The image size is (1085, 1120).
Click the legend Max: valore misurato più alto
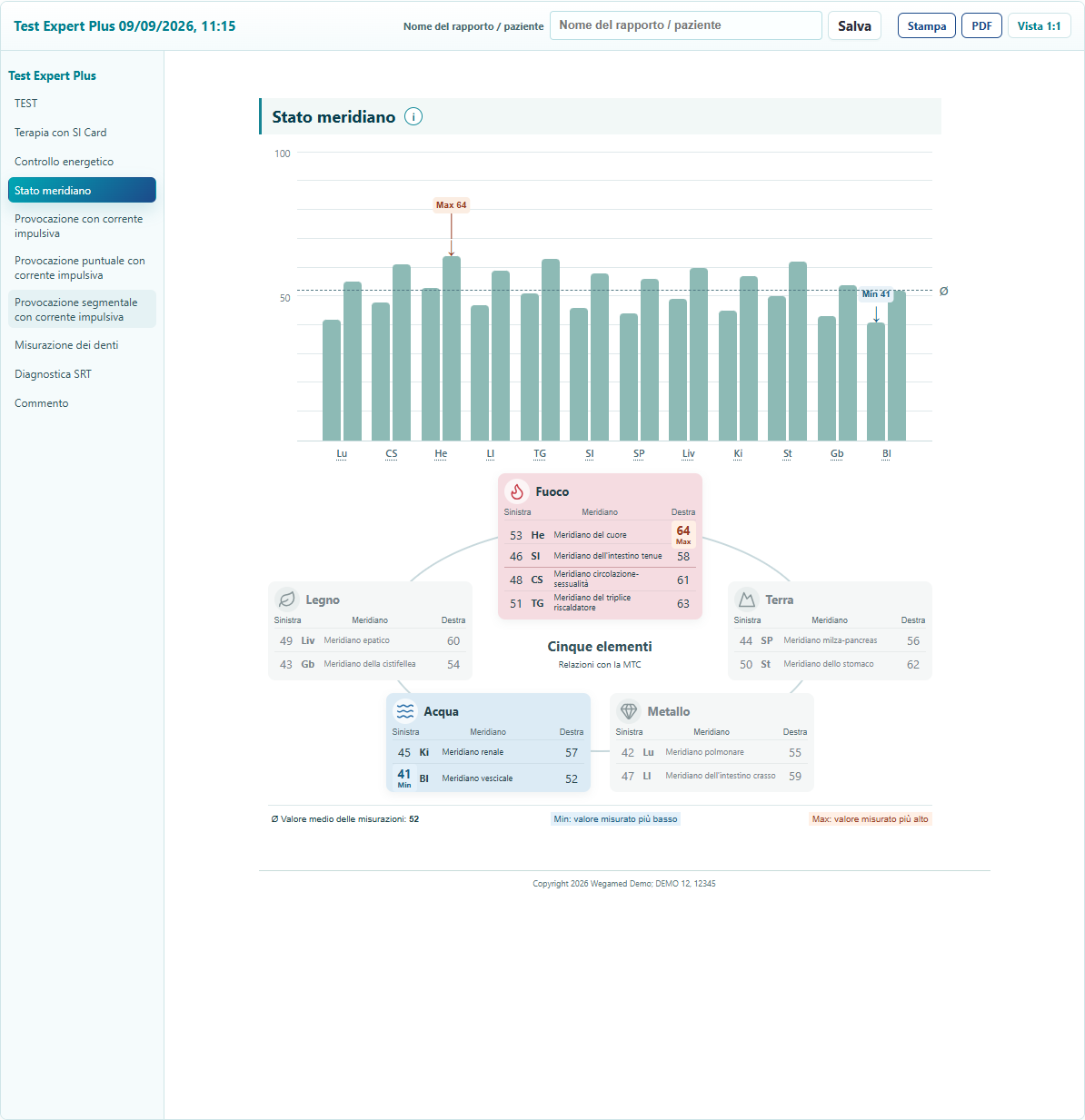point(871,819)
